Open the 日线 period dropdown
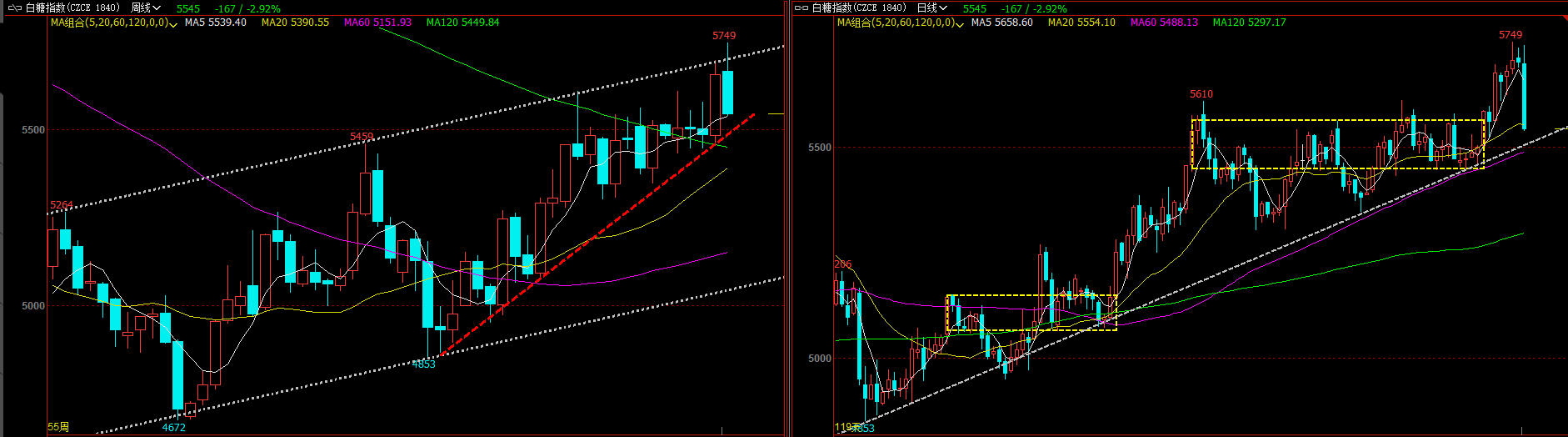The width and height of the screenshot is (1568, 437). (931, 8)
